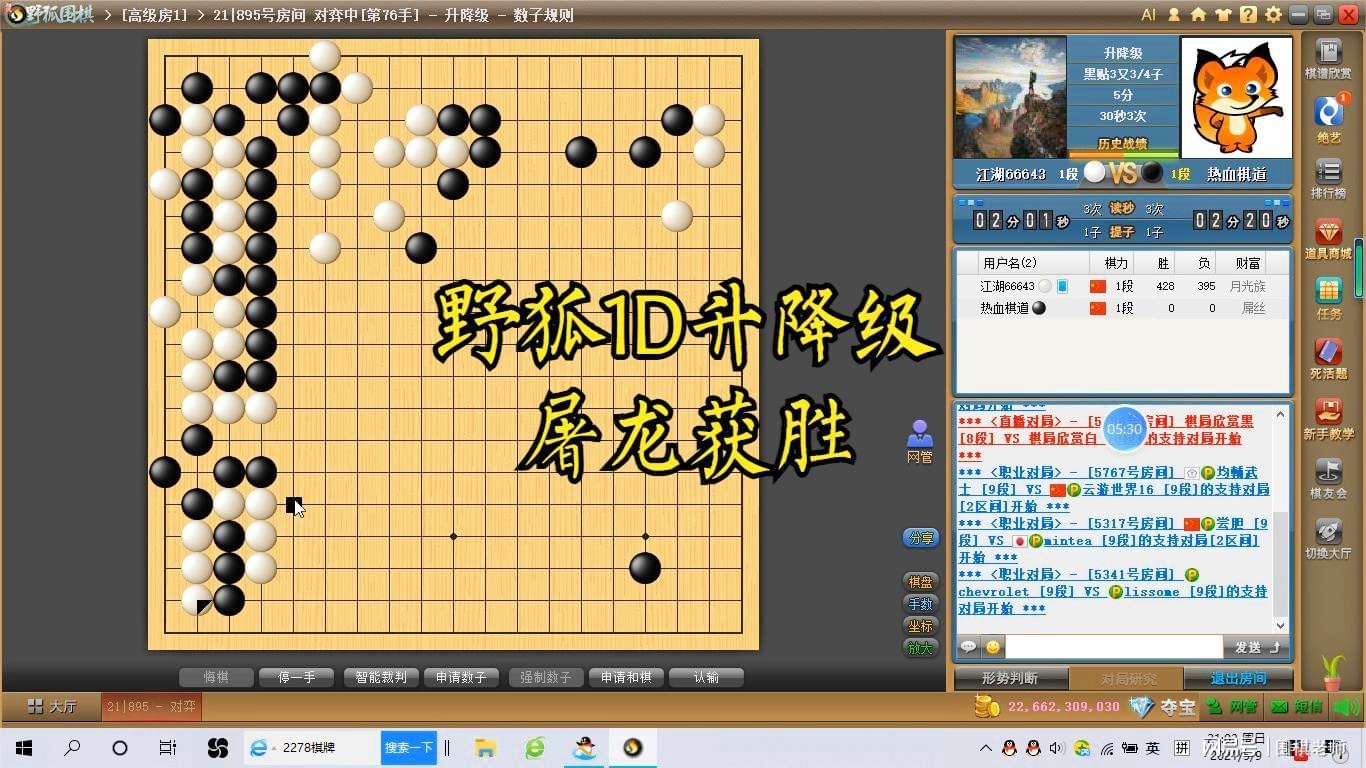This screenshot has width=1366, height=768.
Task: Switch to the 形势判断 tab
Action: pos(1010,679)
